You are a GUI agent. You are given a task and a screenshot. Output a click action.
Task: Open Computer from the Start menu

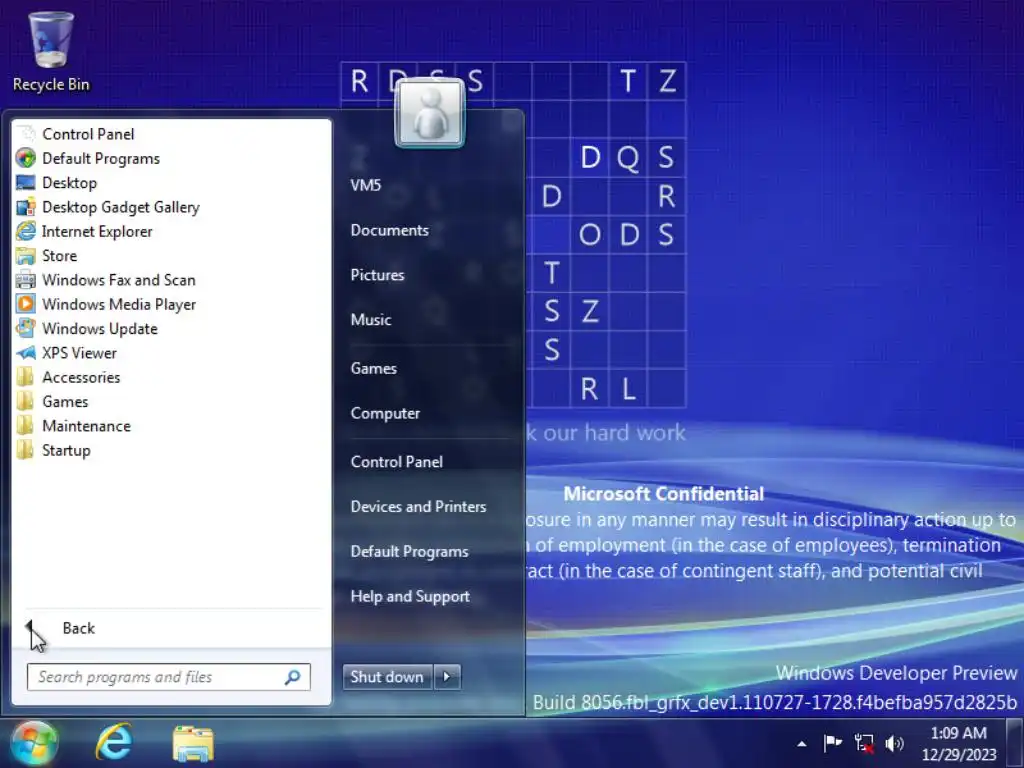coord(385,413)
